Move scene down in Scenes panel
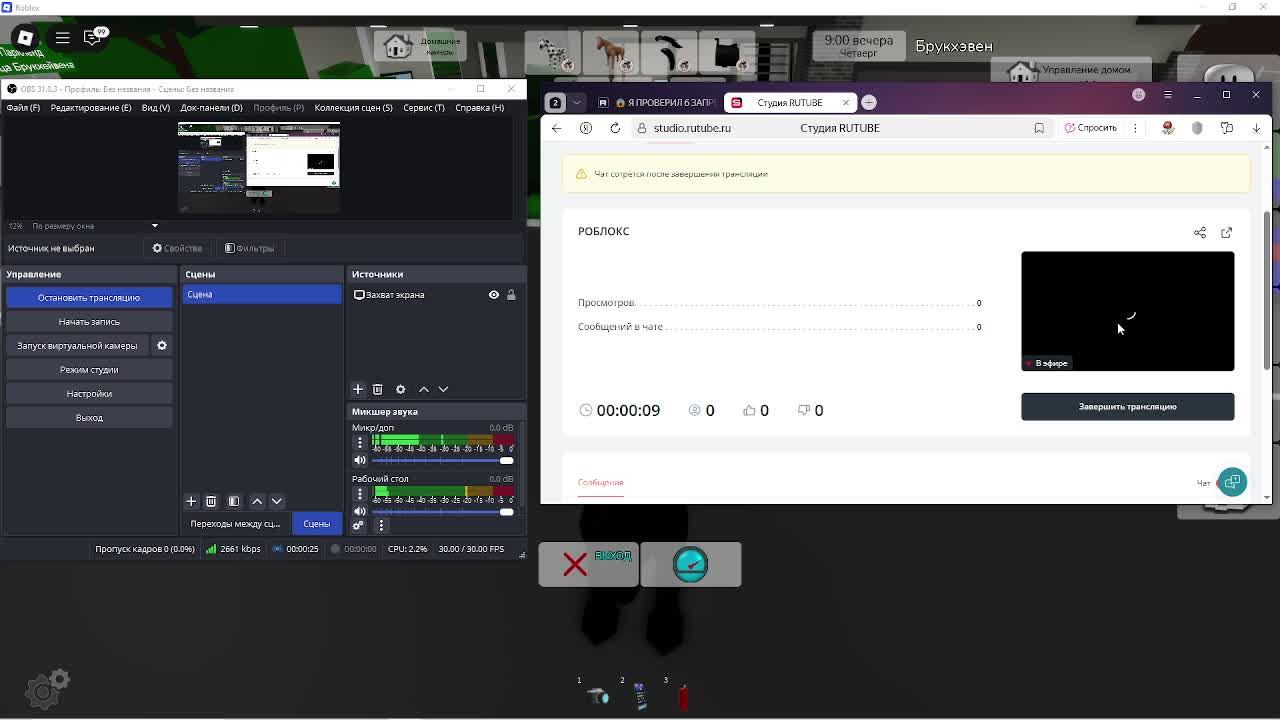 click(x=277, y=501)
